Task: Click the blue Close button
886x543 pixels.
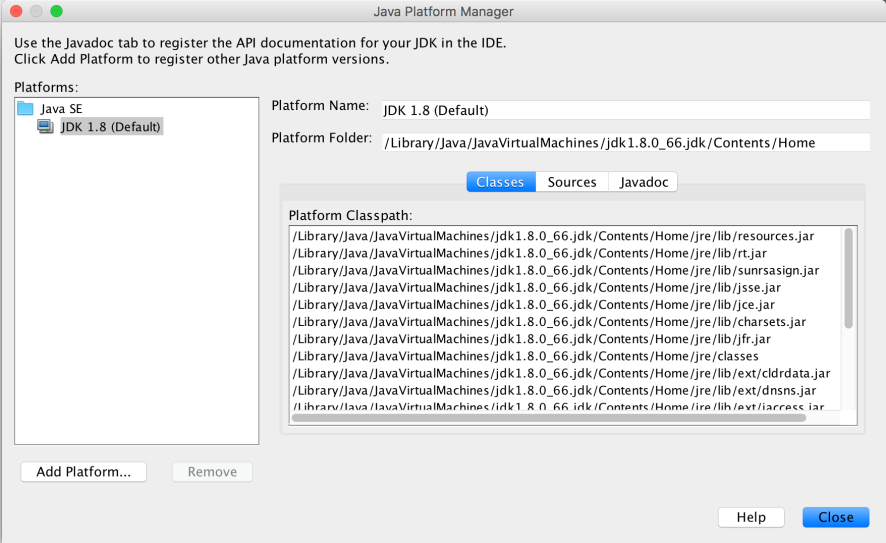Action: [x=836, y=517]
